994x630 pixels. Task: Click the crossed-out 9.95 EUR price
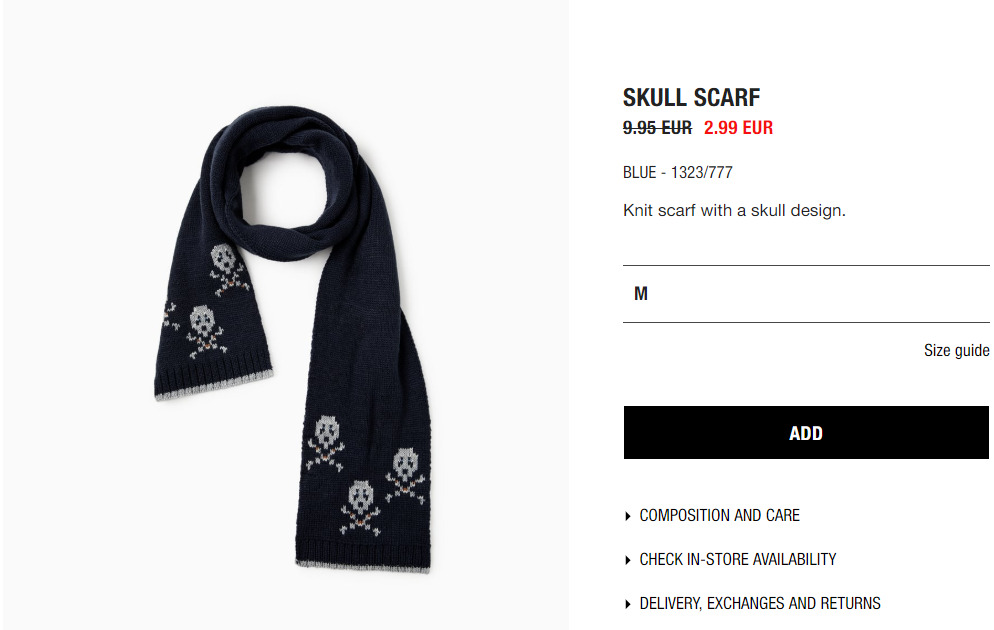(x=657, y=127)
